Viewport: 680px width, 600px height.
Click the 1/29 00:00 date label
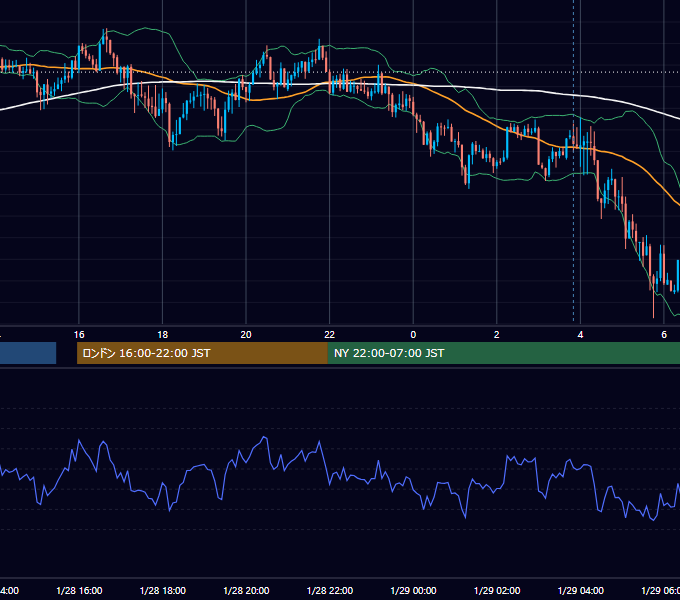tap(413, 590)
